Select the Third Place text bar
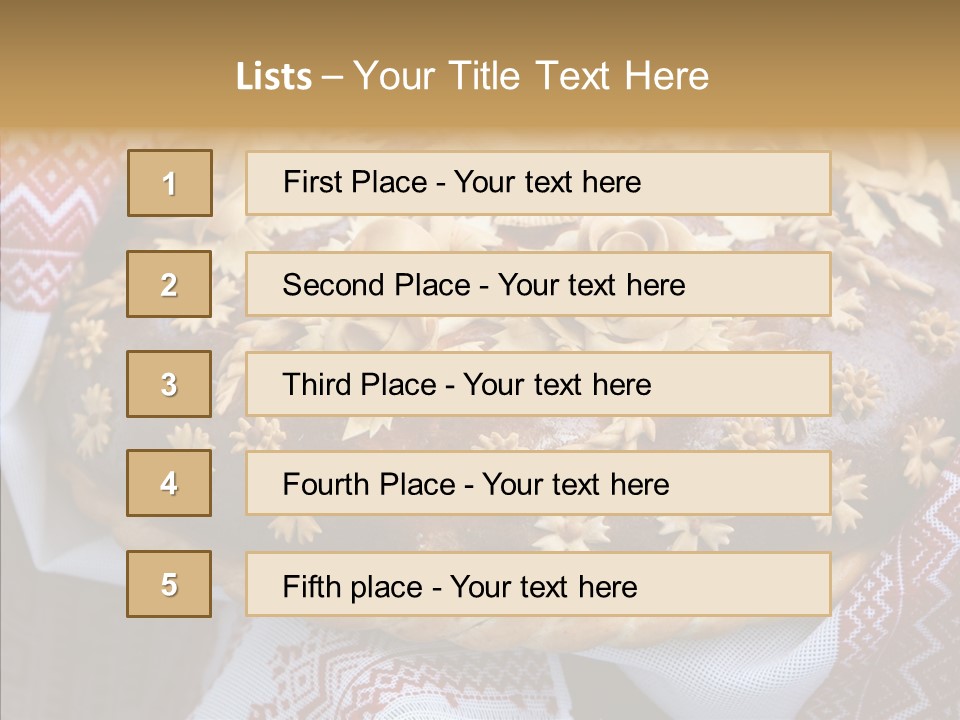The height and width of the screenshot is (720, 960). tap(538, 384)
